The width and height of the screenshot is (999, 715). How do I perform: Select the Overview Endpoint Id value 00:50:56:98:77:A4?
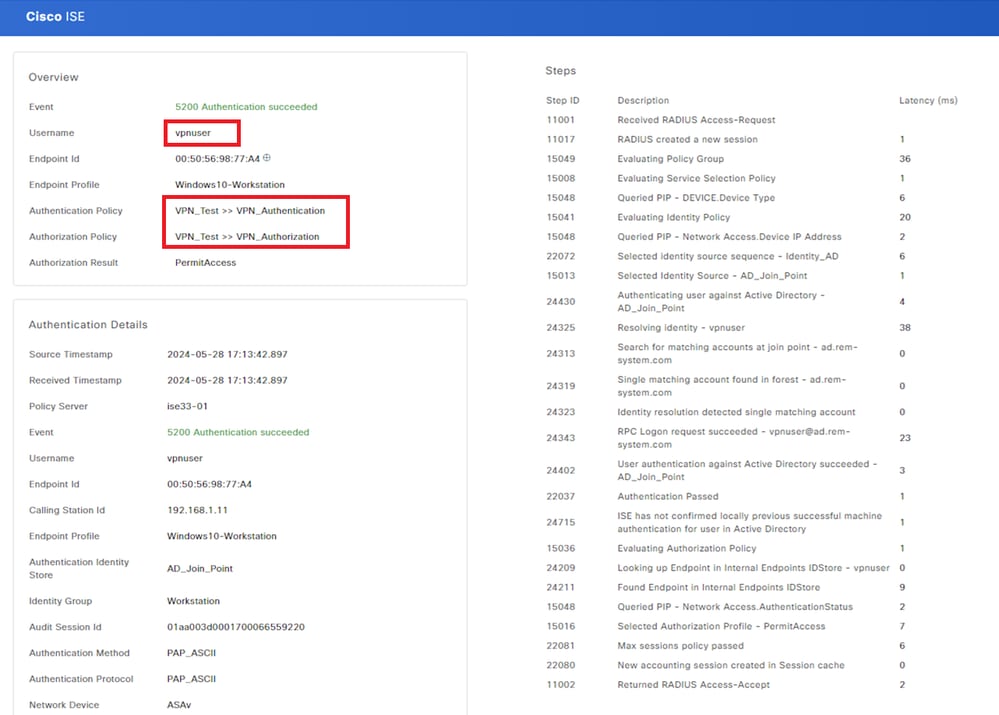(217, 159)
